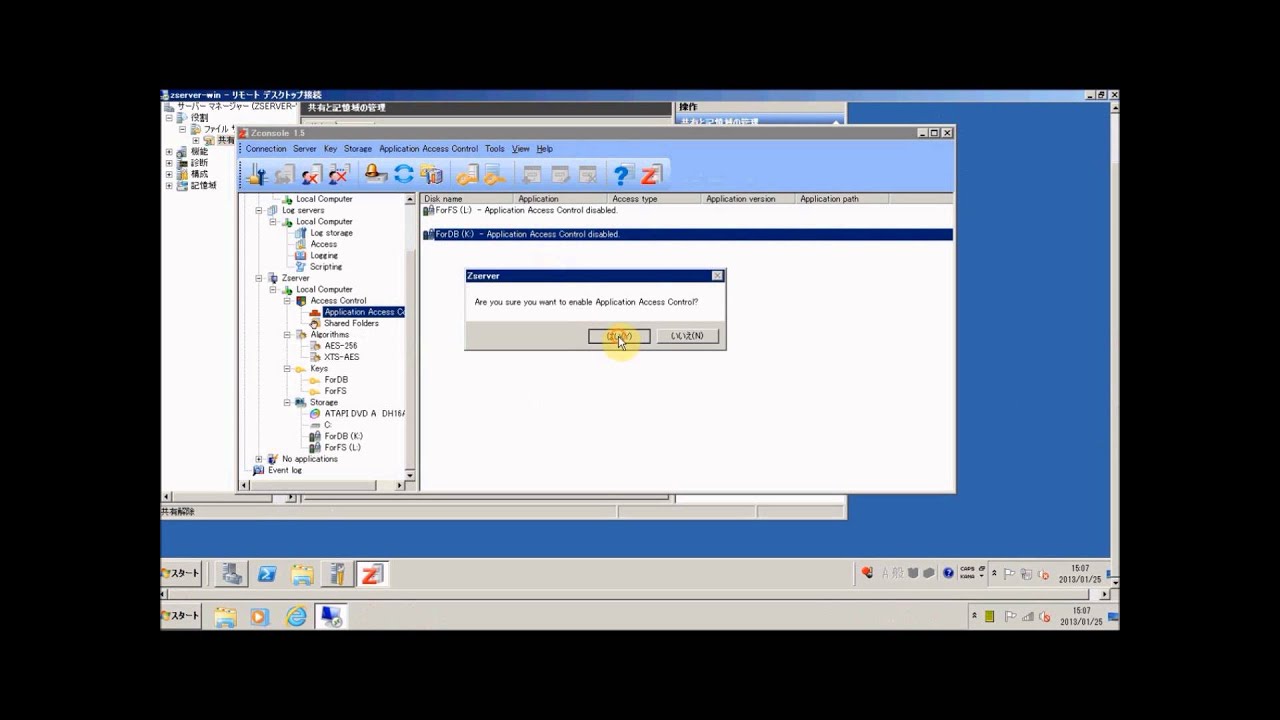Expand 診断 node in Server Manager

169,163
